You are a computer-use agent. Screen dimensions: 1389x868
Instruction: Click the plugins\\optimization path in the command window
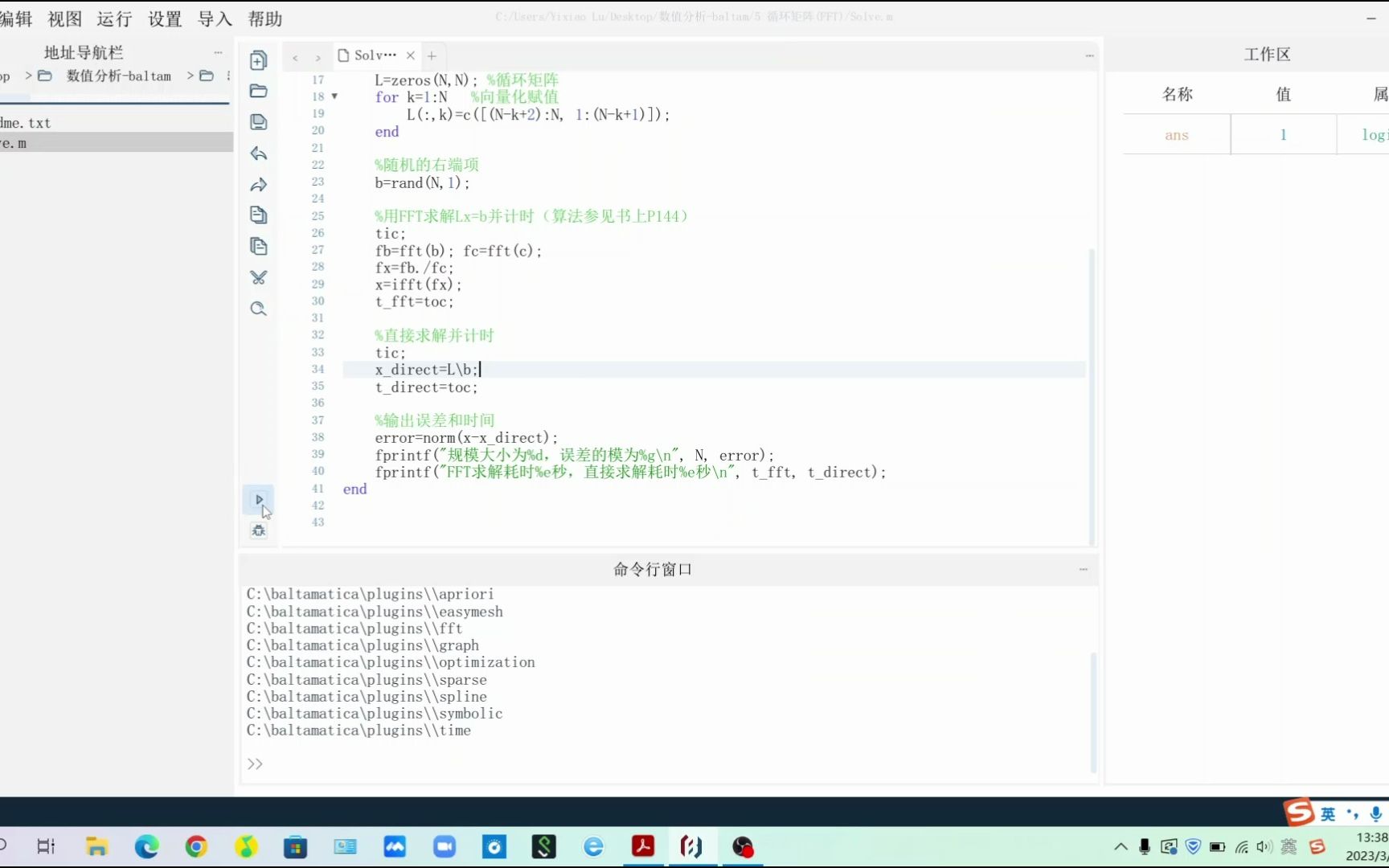[x=391, y=662]
